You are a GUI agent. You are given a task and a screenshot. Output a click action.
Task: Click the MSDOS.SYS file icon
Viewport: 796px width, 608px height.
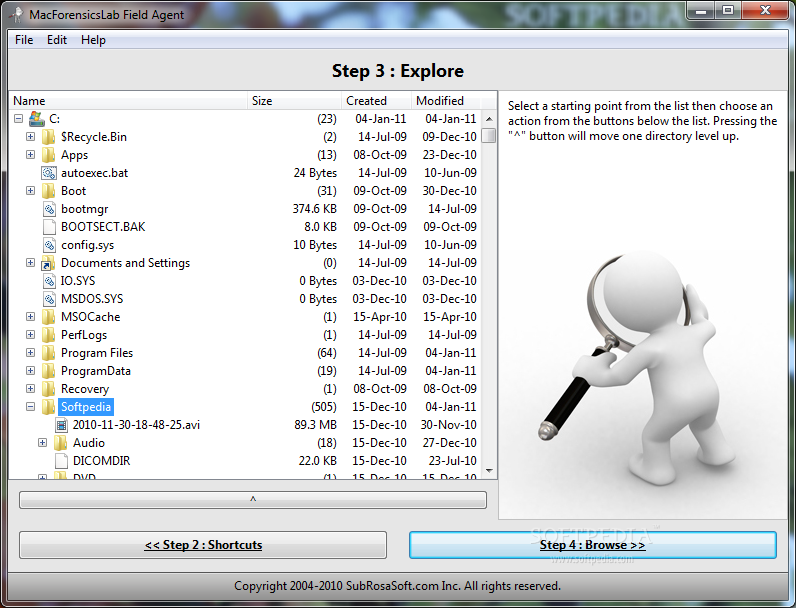point(49,299)
